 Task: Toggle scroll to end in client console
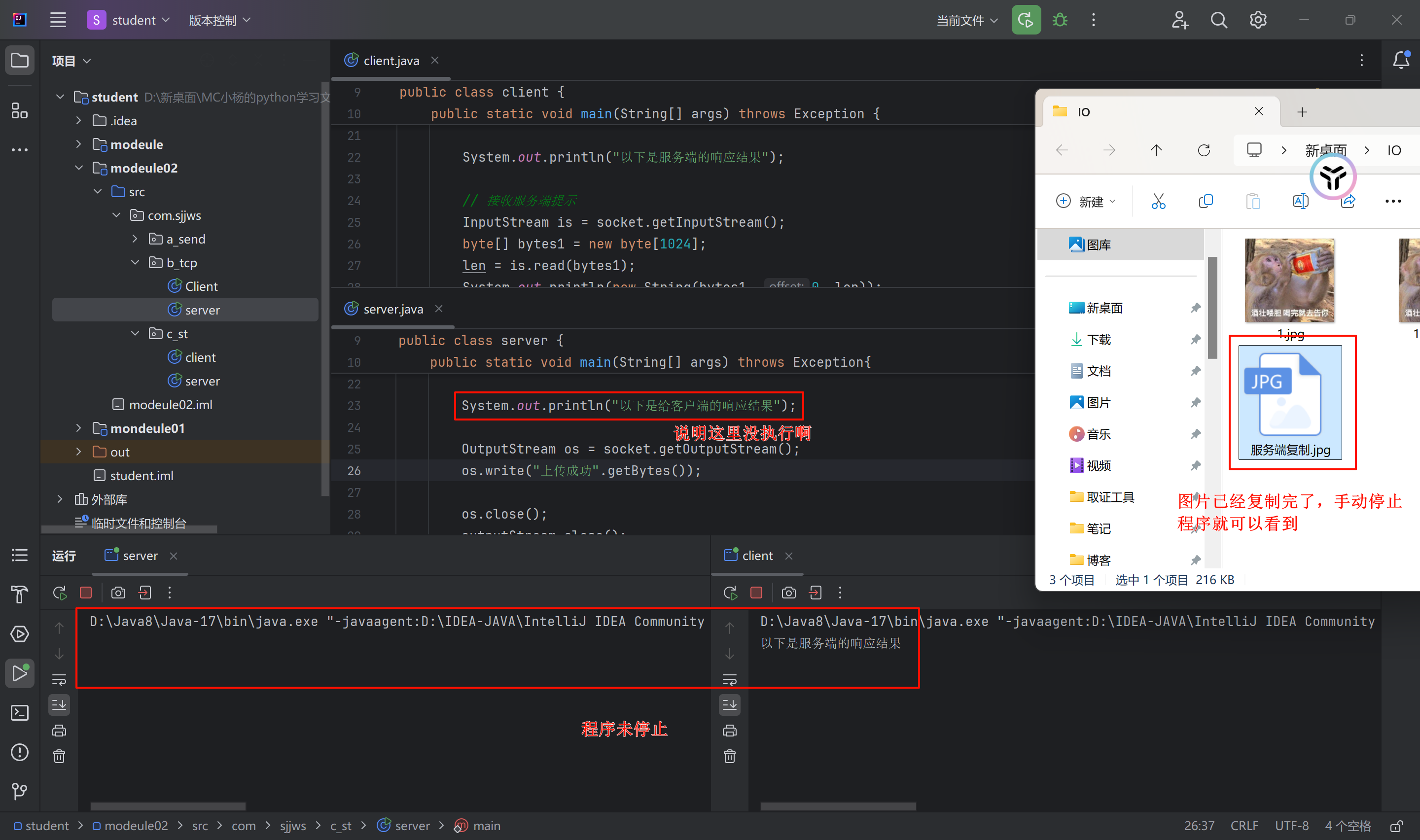tap(730, 705)
